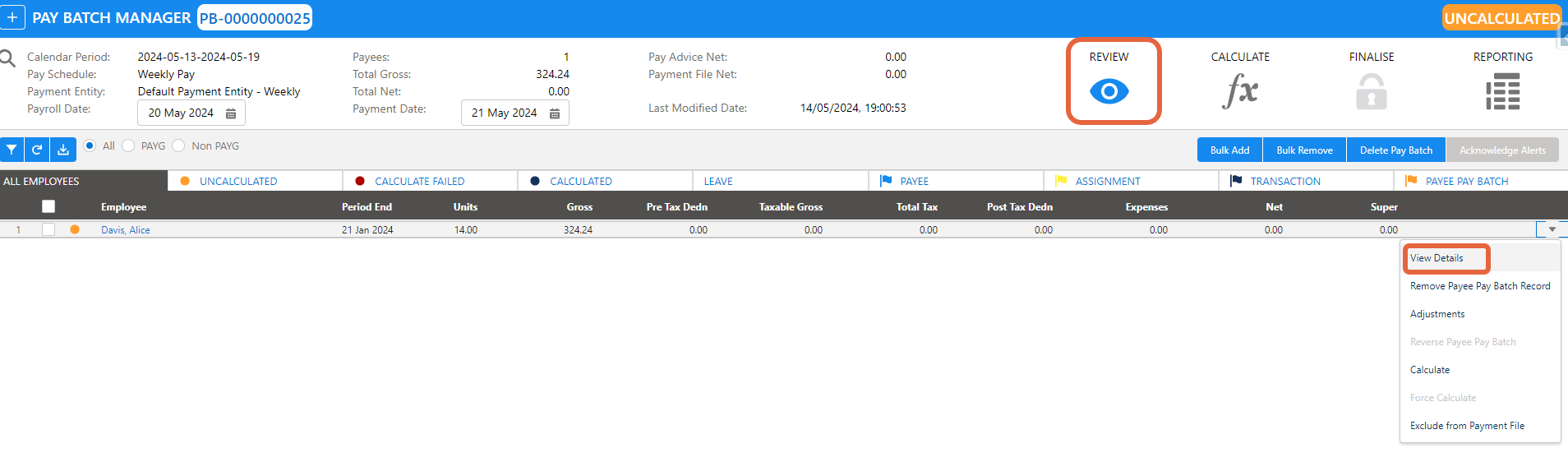Click the refresh icon button
Image resolution: width=1568 pixels, height=462 pixels.
pyautogui.click(x=37, y=150)
